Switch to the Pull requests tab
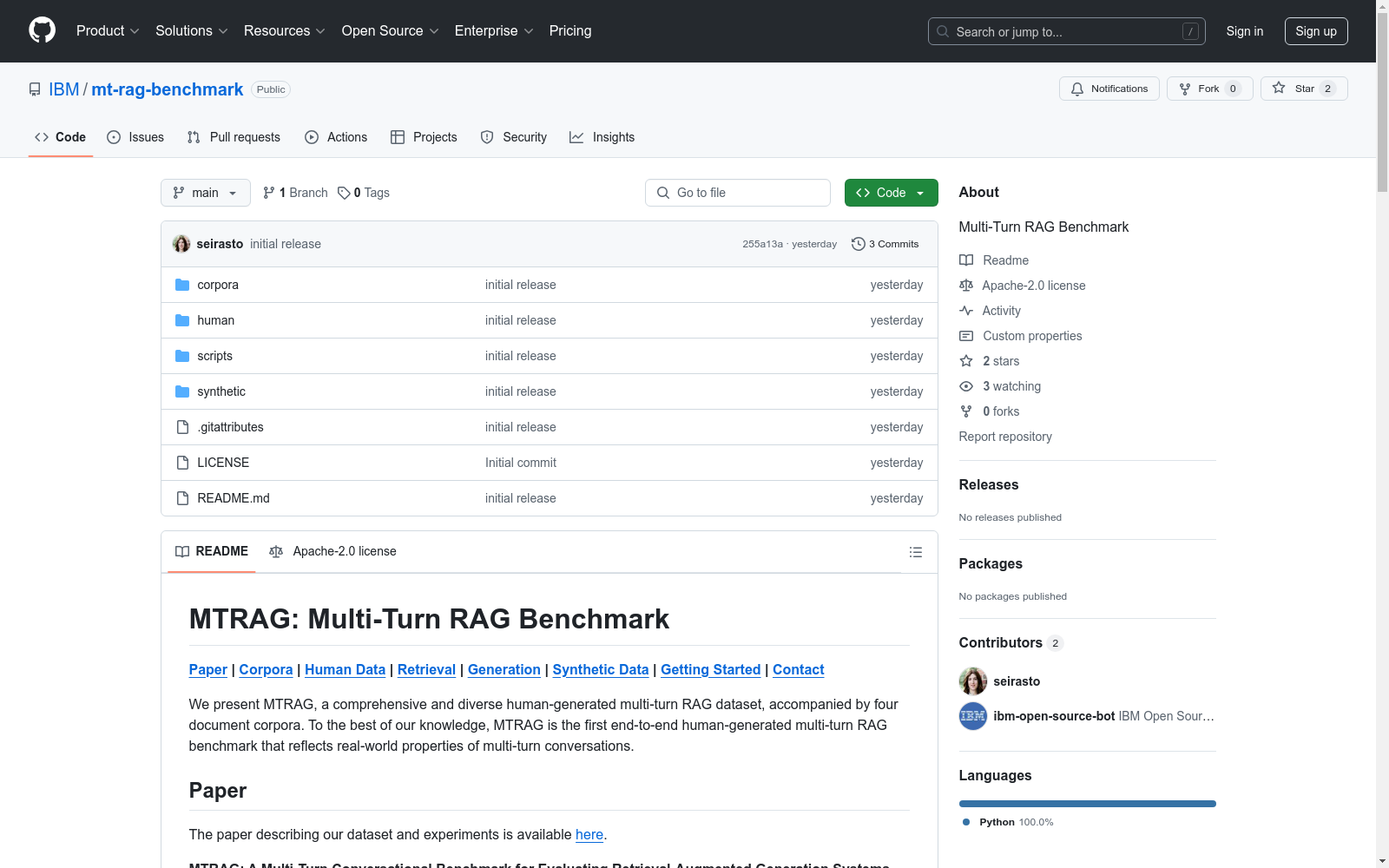Viewport: 1389px width, 868px height. point(234,137)
